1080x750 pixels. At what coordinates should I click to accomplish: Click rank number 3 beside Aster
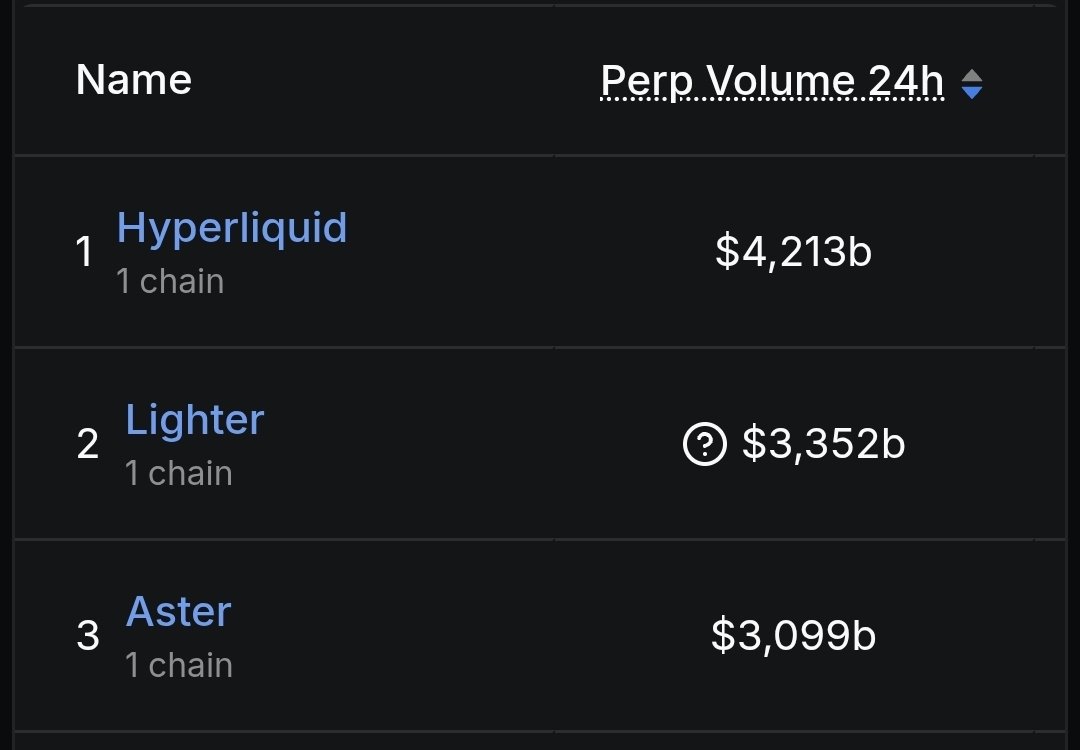click(88, 636)
